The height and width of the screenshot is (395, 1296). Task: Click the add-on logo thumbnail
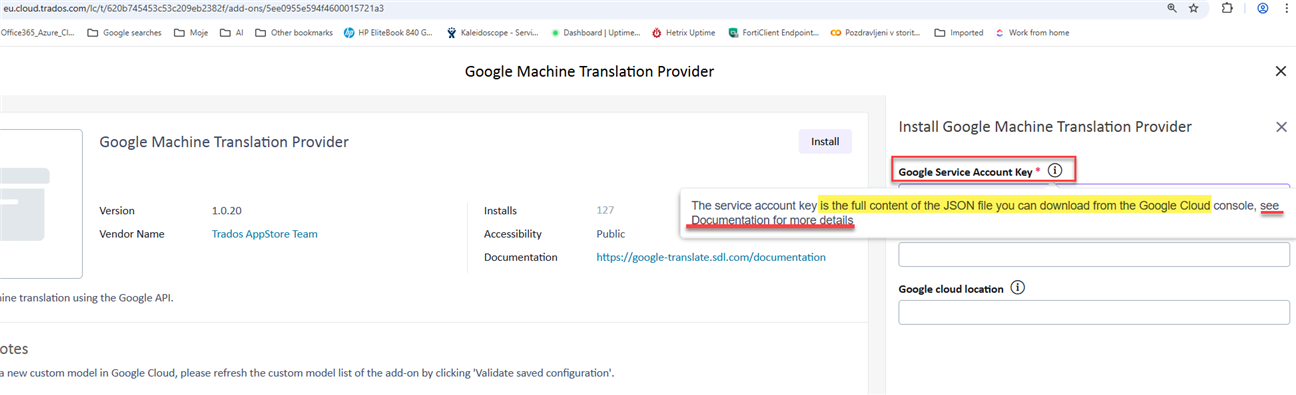[40, 203]
